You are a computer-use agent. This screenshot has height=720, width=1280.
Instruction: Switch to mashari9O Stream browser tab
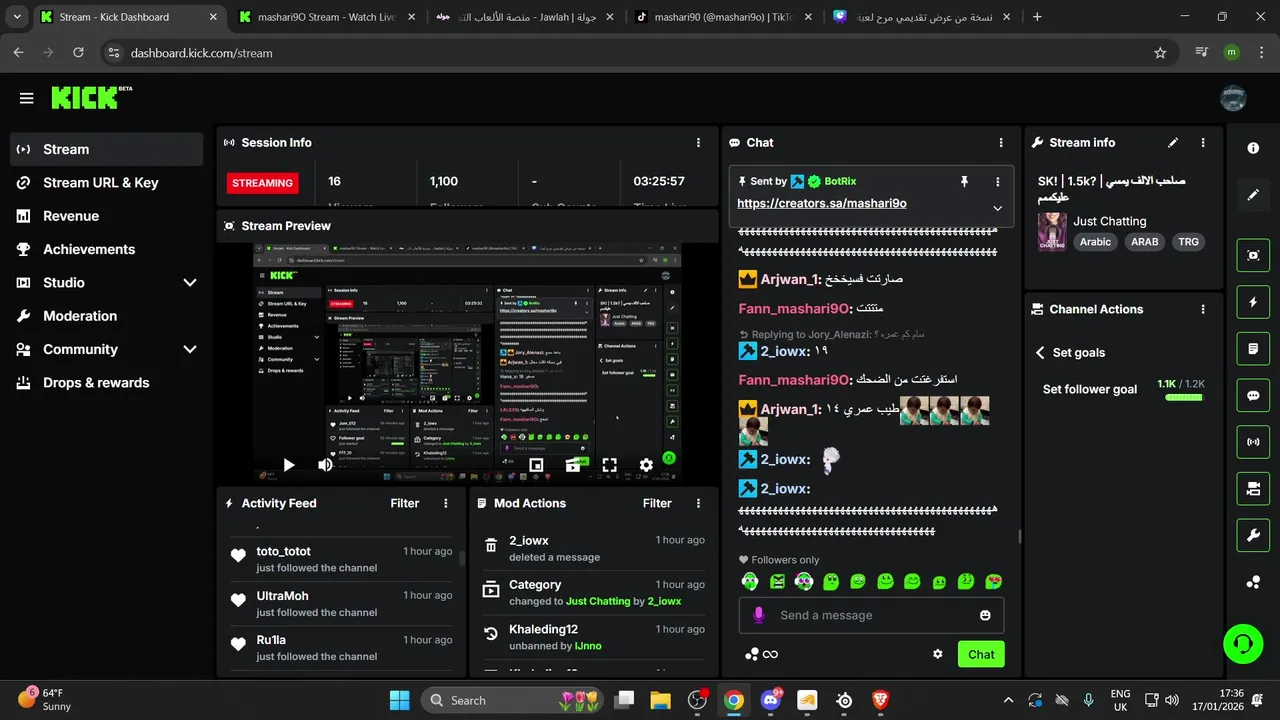[x=327, y=17]
